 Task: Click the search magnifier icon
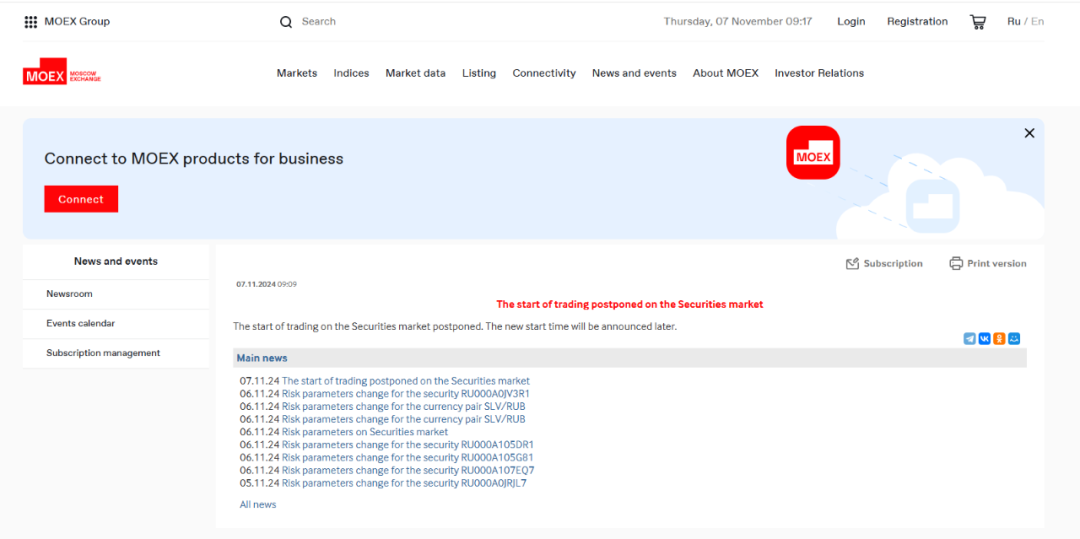(x=286, y=22)
